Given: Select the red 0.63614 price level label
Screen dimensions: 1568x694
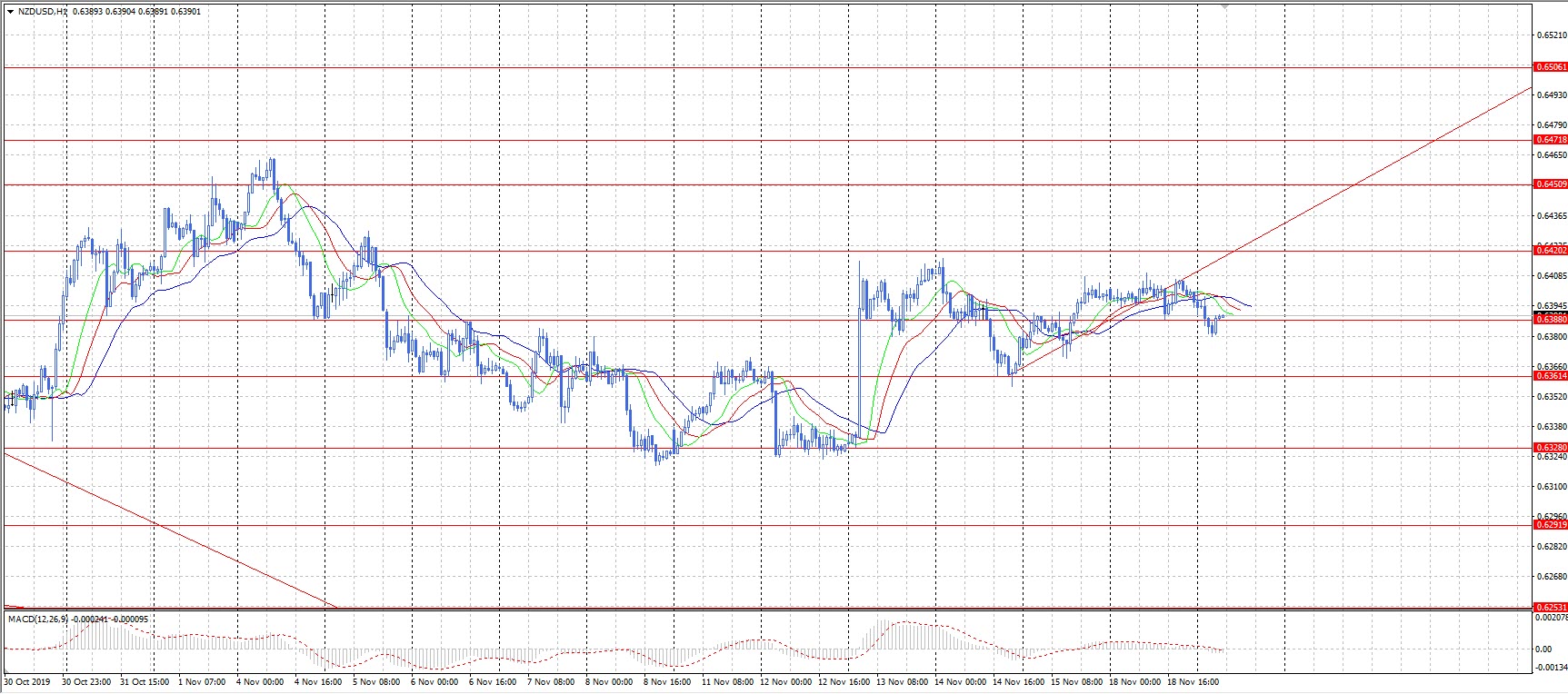Looking at the screenshot, I should click(1551, 375).
